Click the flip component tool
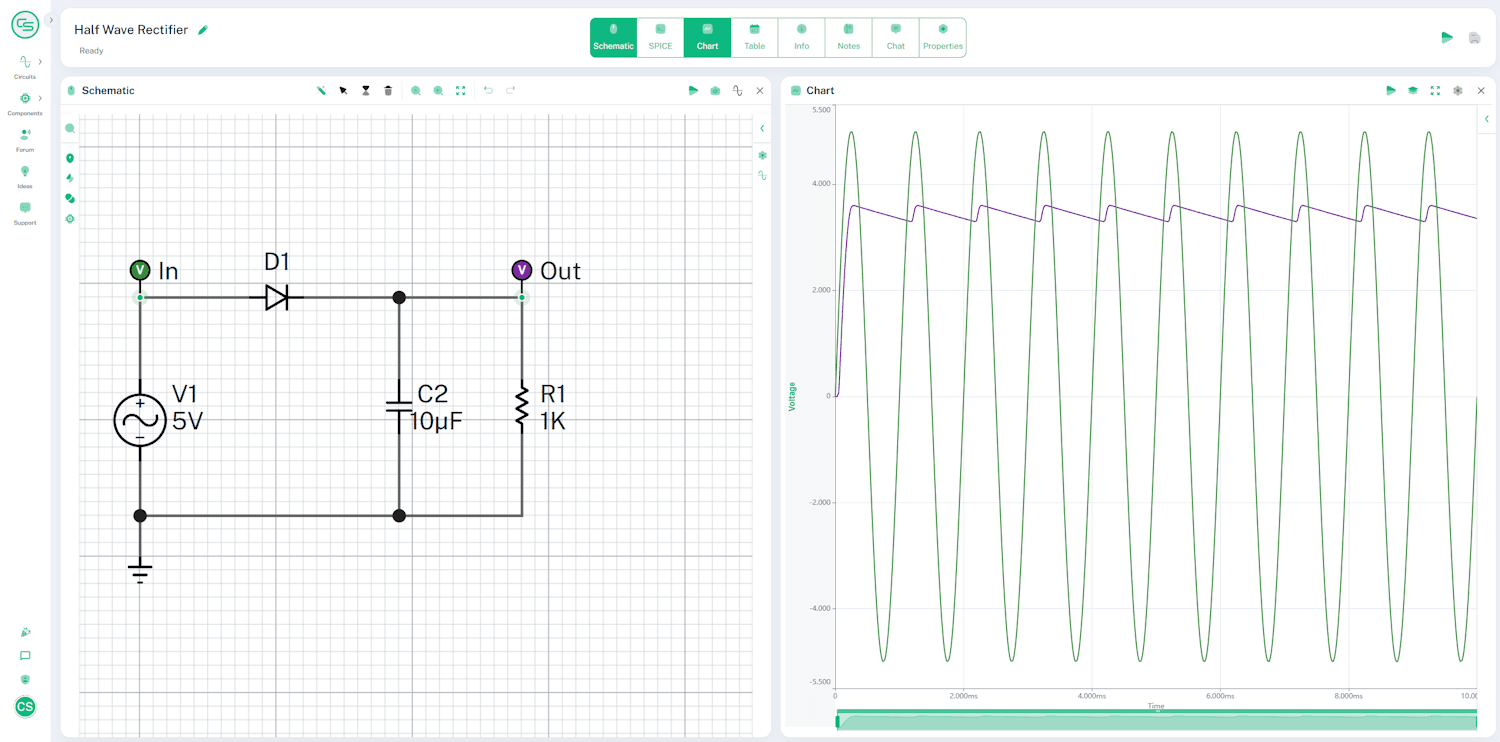1500x742 pixels. [x=366, y=90]
